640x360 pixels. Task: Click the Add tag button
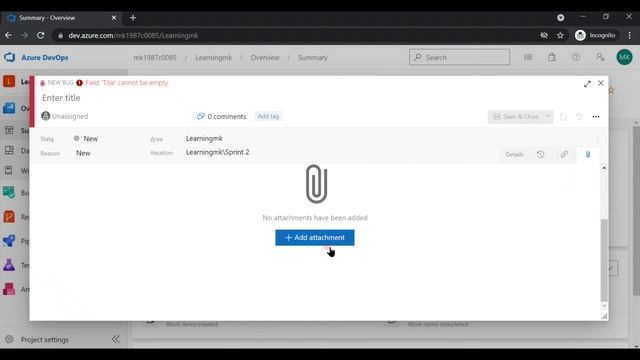(x=268, y=116)
